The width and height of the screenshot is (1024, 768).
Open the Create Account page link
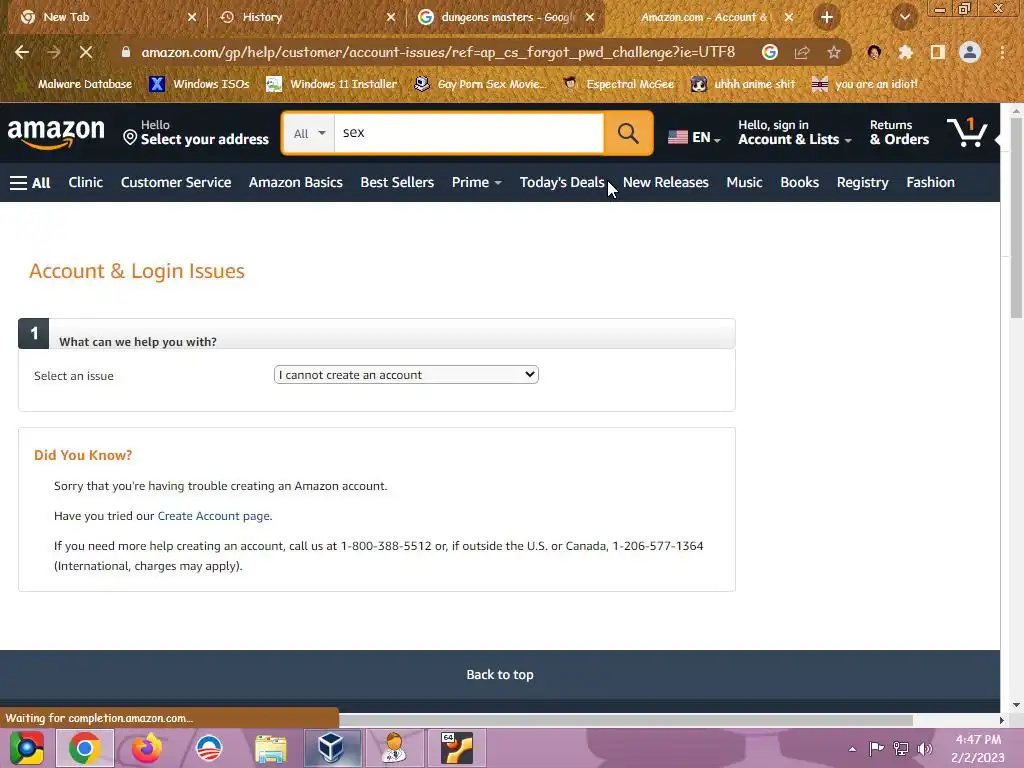tap(214, 516)
